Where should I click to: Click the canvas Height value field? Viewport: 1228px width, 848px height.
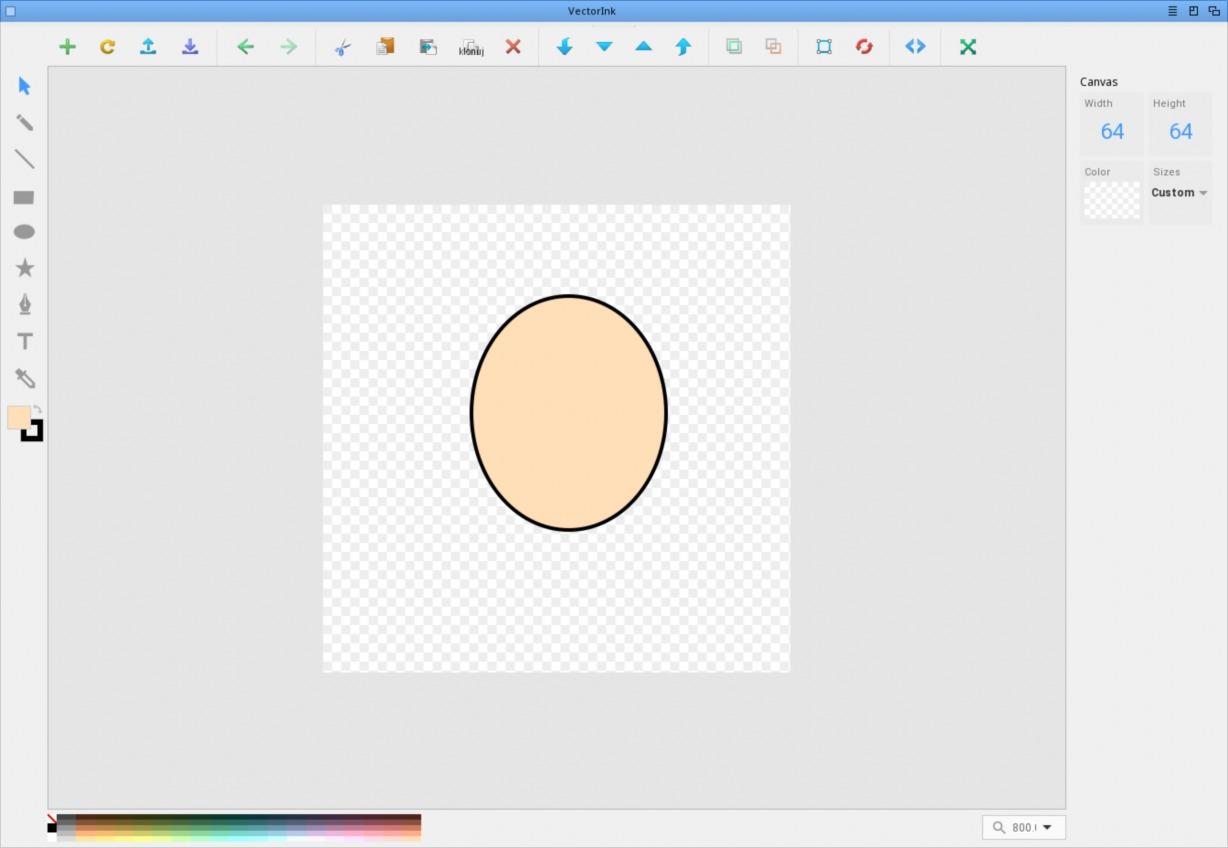click(1180, 131)
